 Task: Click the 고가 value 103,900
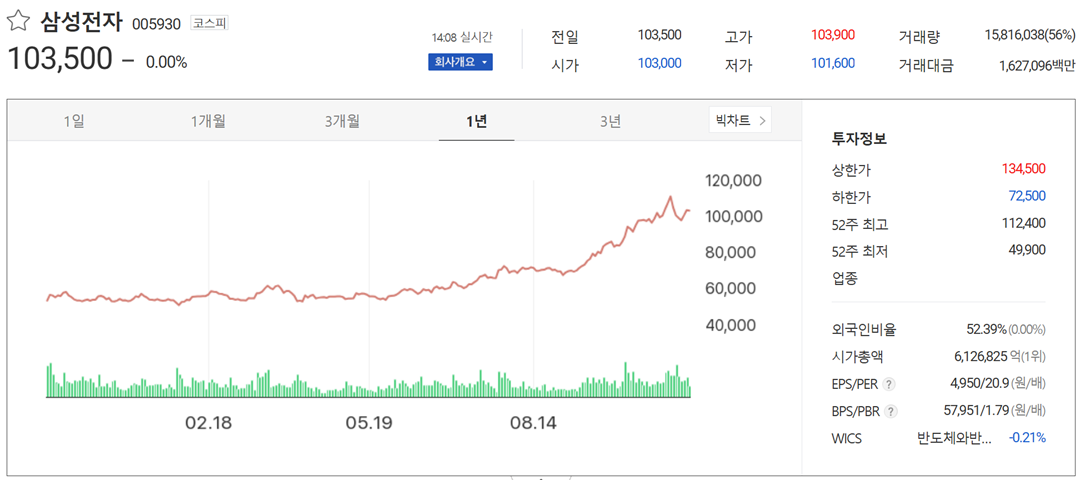click(x=833, y=34)
